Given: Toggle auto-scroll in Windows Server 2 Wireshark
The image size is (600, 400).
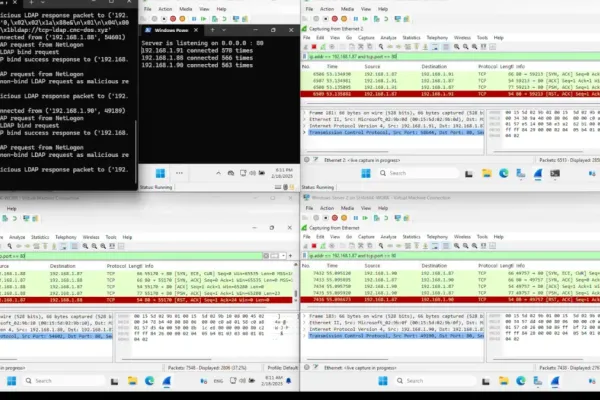Looking at the screenshot, I should tap(435, 246).
